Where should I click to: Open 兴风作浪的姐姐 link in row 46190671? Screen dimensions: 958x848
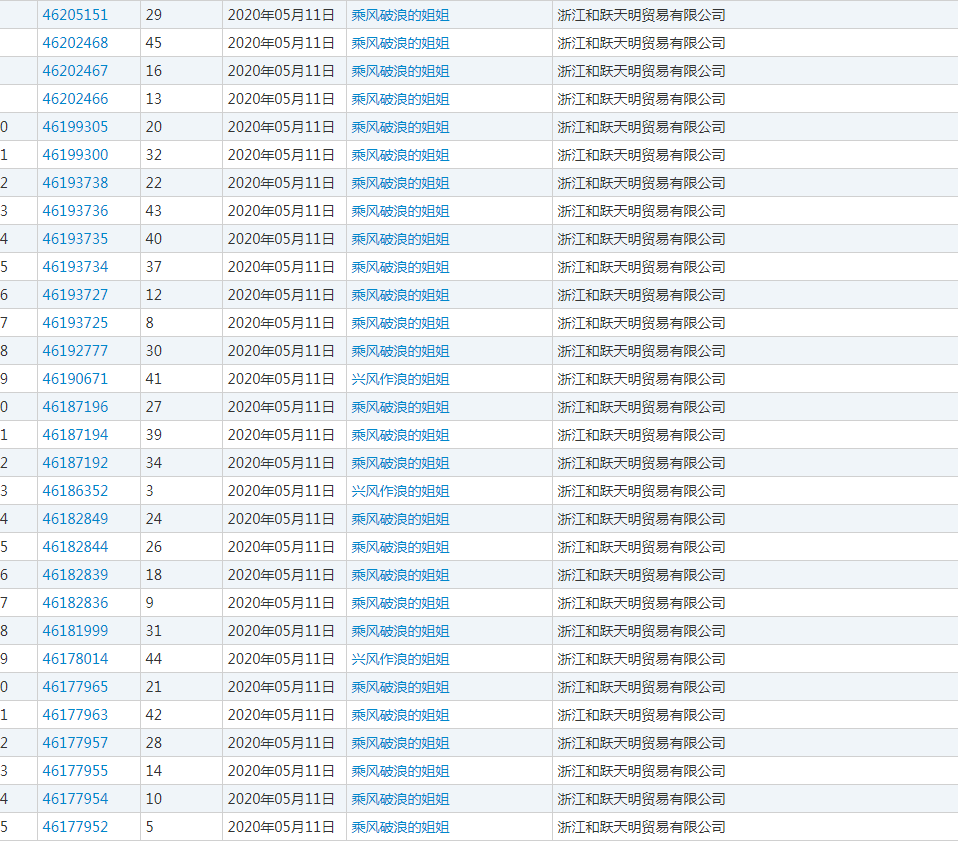pyautogui.click(x=400, y=379)
